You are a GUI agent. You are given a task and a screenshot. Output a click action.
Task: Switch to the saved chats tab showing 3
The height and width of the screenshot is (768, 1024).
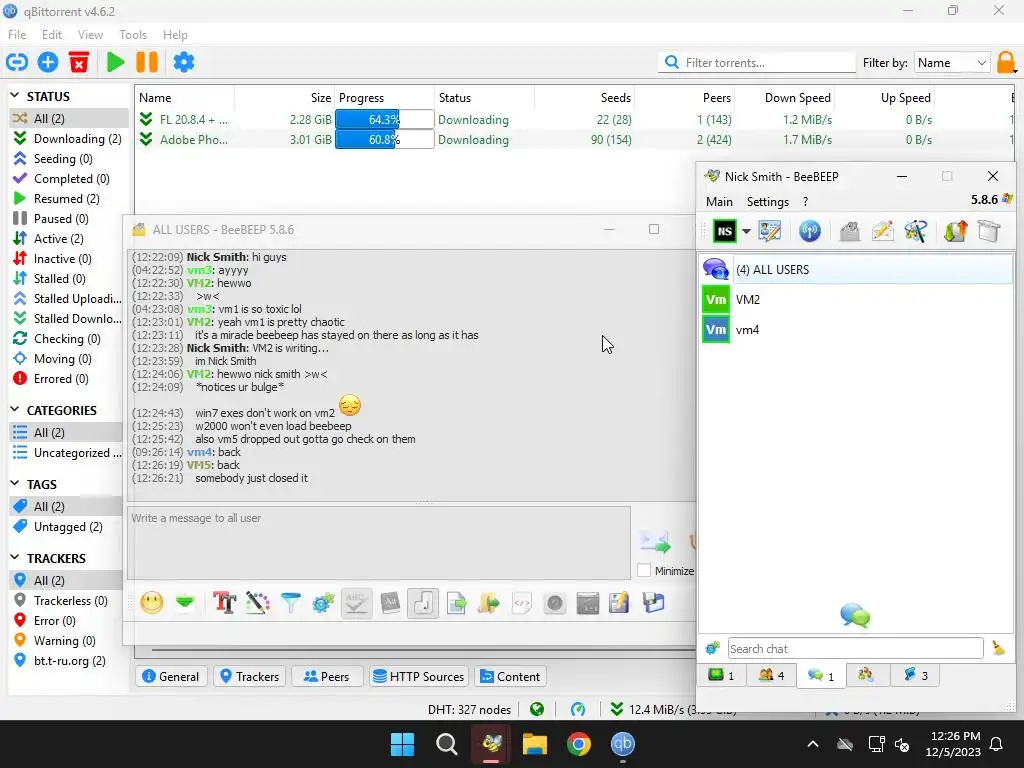click(x=915, y=675)
